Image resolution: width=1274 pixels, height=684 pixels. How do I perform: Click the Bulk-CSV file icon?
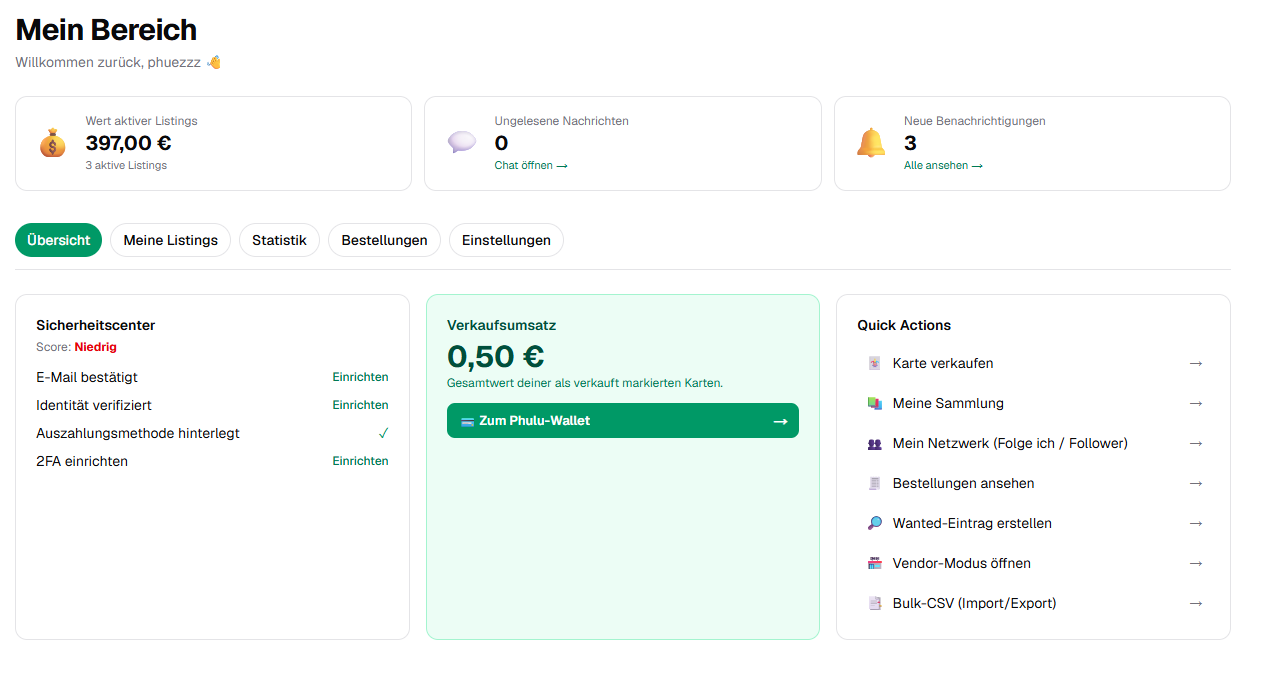click(875, 603)
